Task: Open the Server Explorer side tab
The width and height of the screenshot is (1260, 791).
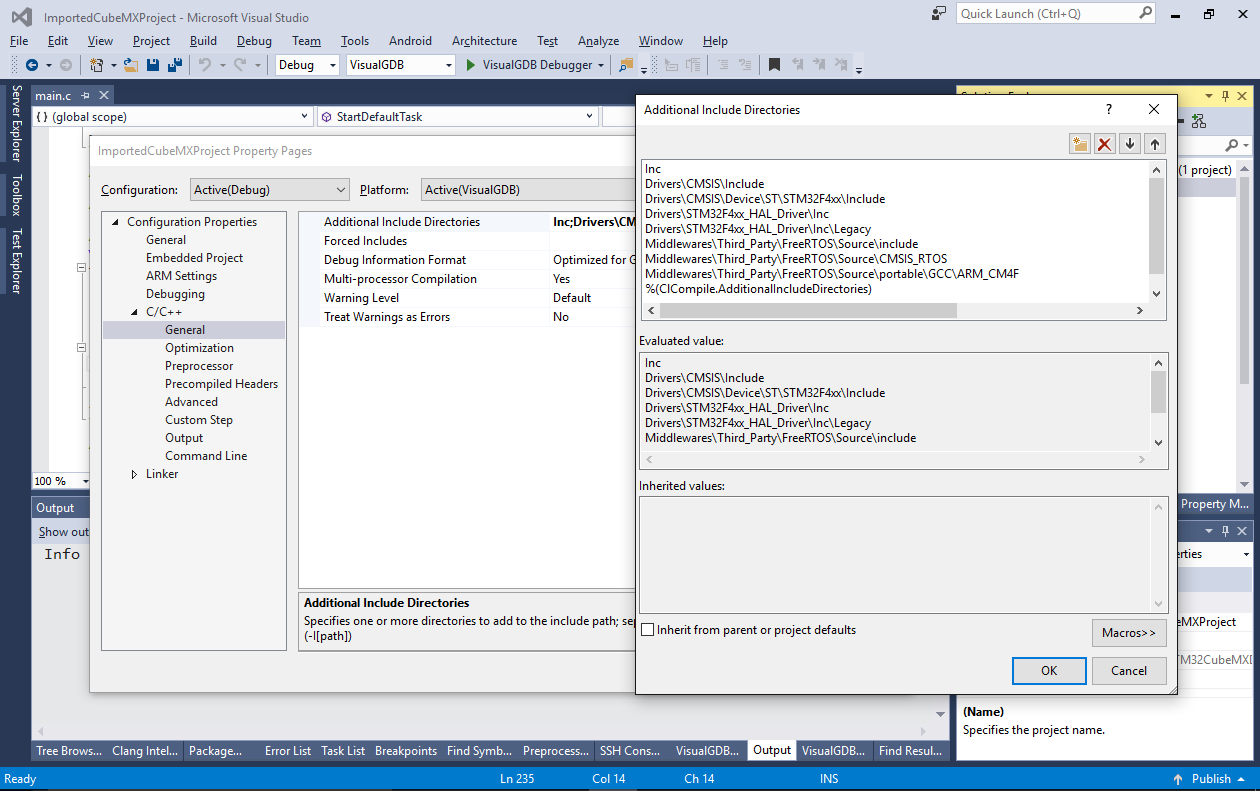Action: pyautogui.click(x=16, y=124)
